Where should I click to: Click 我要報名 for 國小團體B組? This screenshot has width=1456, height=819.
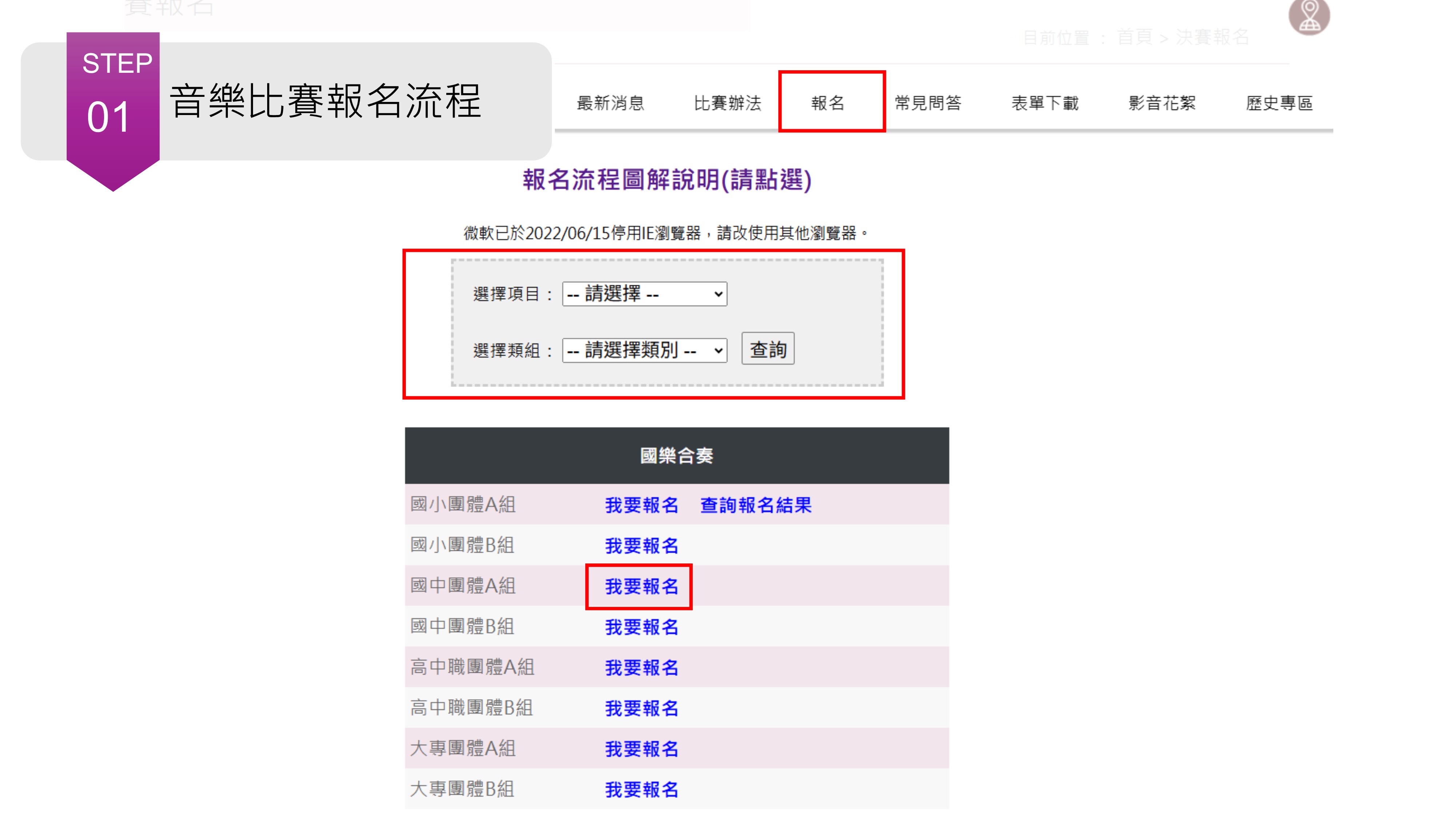pyautogui.click(x=641, y=545)
